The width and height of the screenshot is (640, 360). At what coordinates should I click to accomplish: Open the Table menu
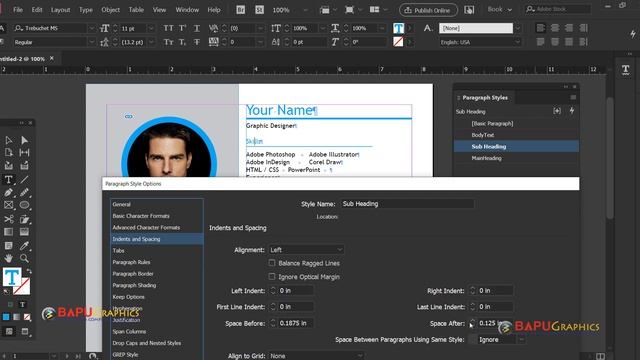click(136, 10)
